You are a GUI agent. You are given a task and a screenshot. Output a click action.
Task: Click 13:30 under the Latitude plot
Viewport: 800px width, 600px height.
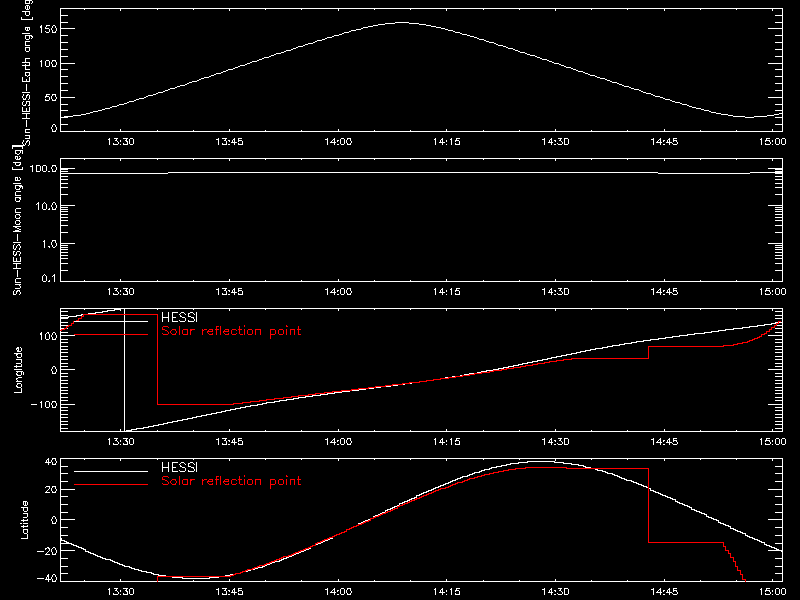pos(121,592)
